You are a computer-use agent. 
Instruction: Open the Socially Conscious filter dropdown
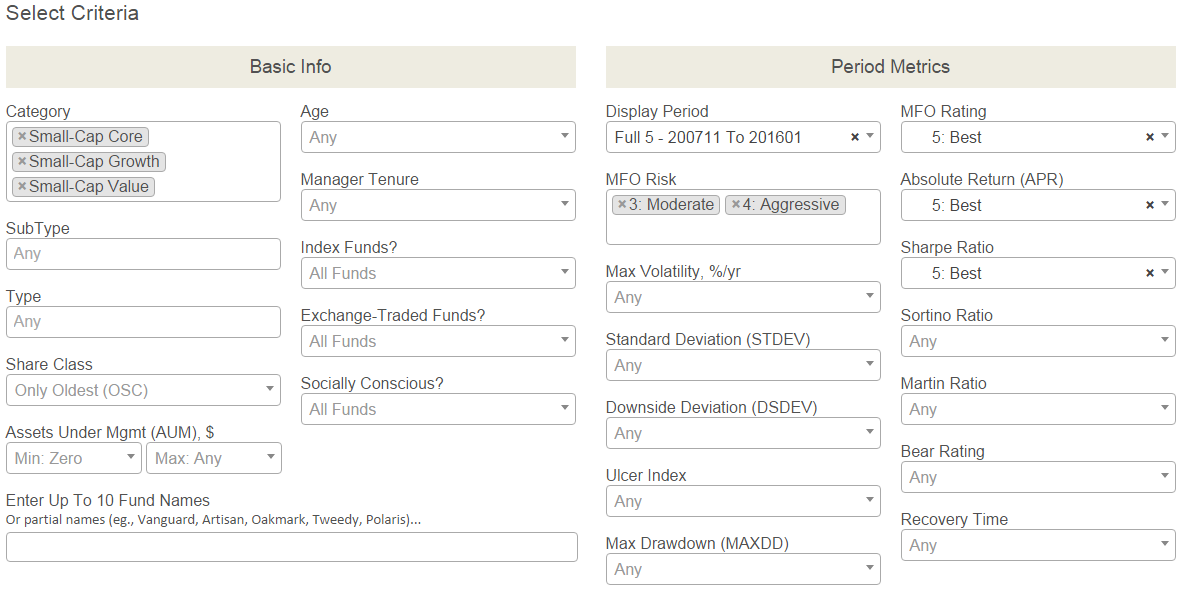click(x=438, y=409)
